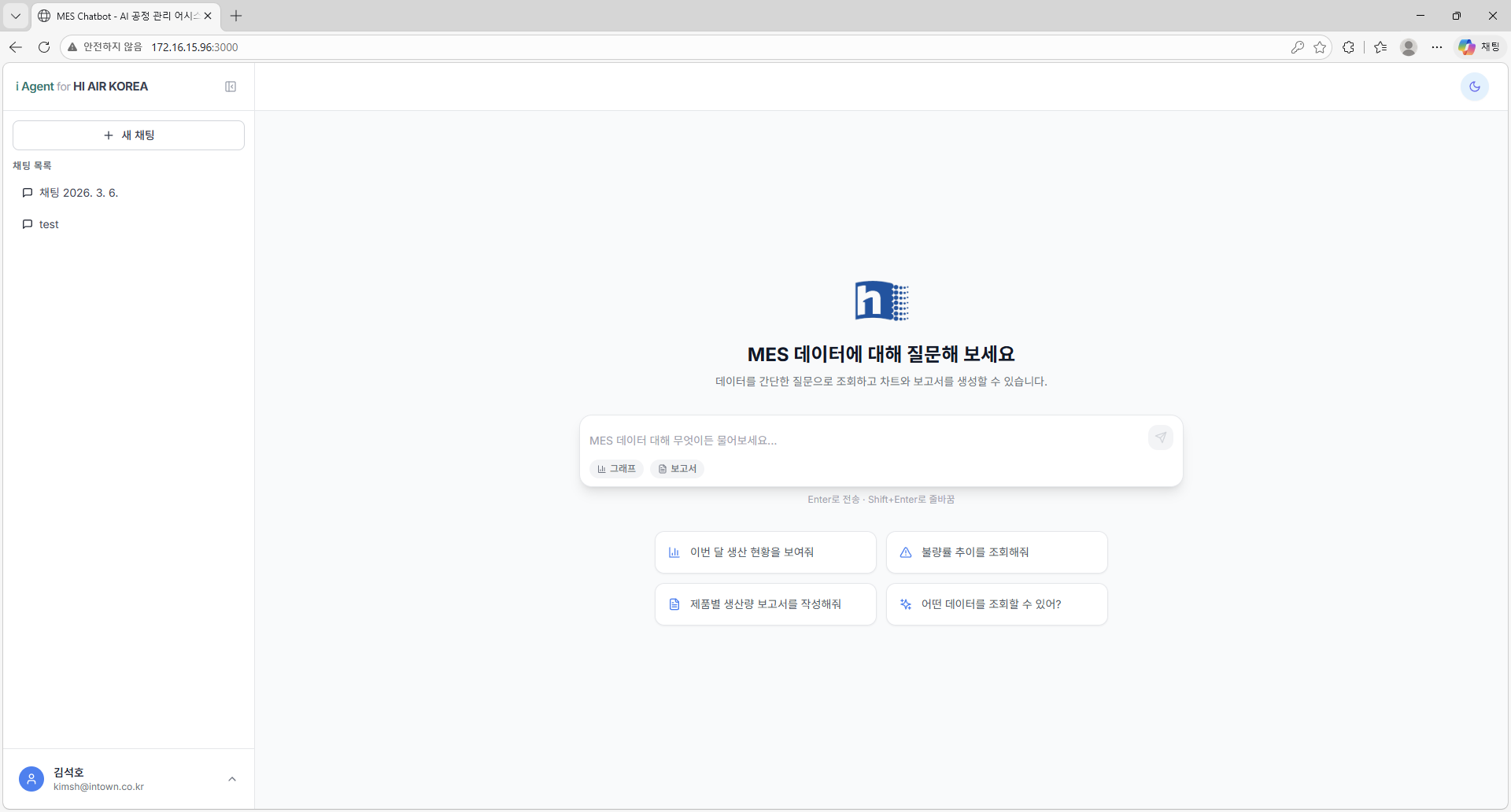Click the browser address bar URL
This screenshot has width=1511, height=812.
click(x=194, y=47)
